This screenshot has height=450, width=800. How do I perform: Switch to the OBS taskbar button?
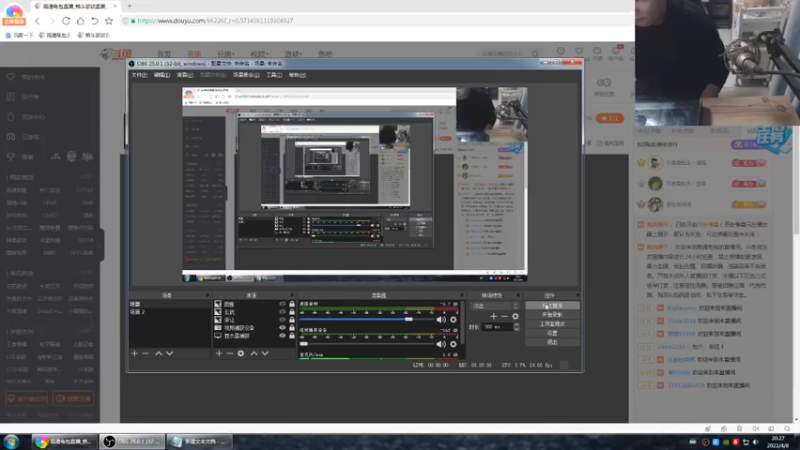132,441
